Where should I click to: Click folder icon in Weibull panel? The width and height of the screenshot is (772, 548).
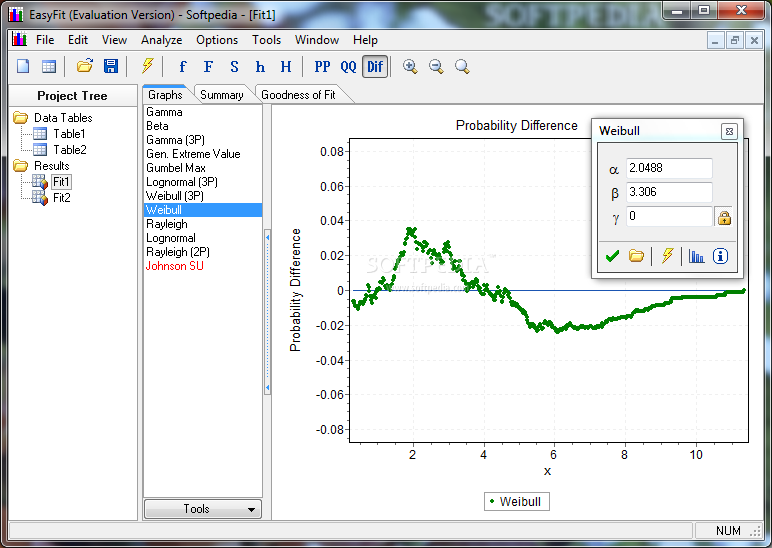[636, 256]
